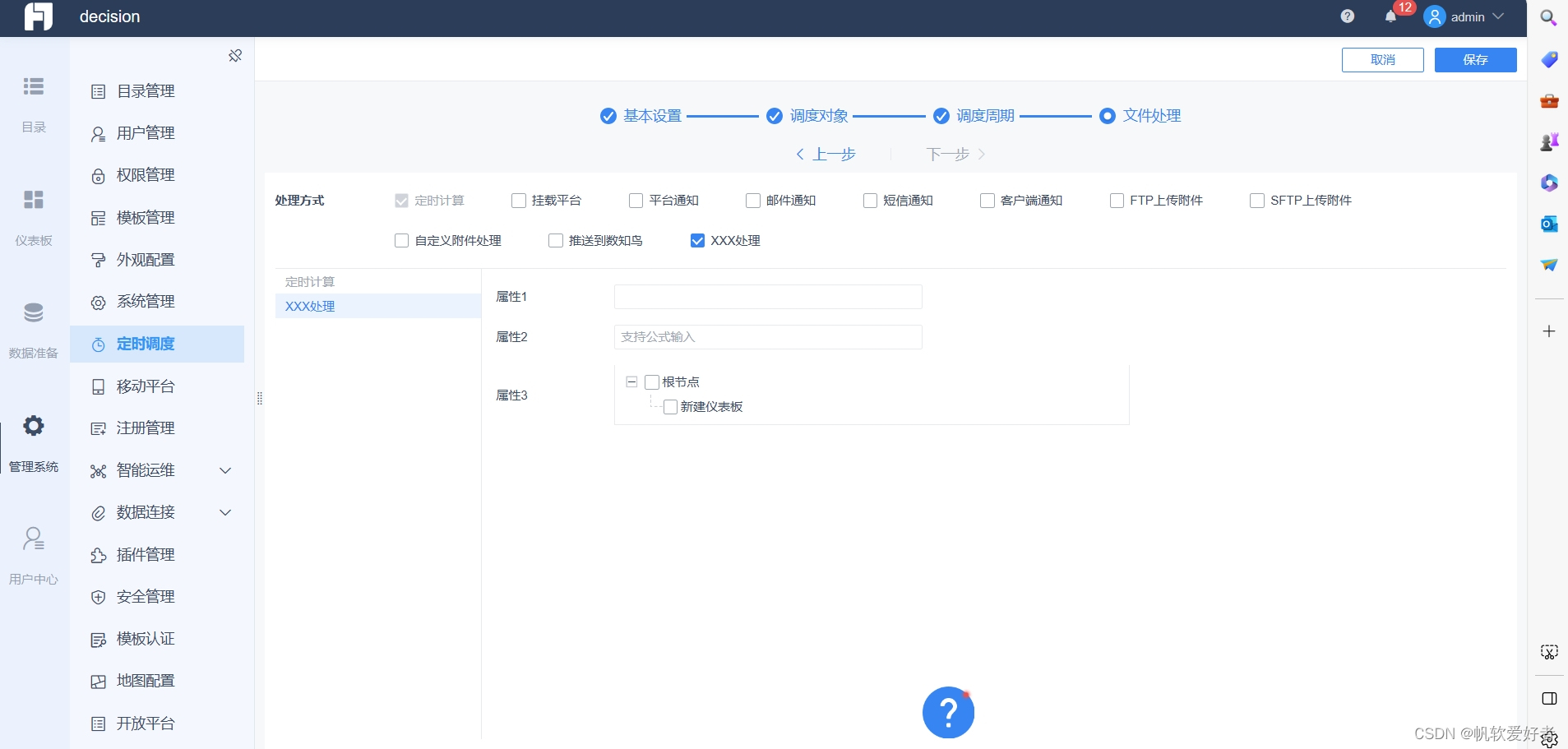The width and height of the screenshot is (1568, 749).
Task: Click the paper plane icon in browser sidebar
Action: click(x=1549, y=265)
